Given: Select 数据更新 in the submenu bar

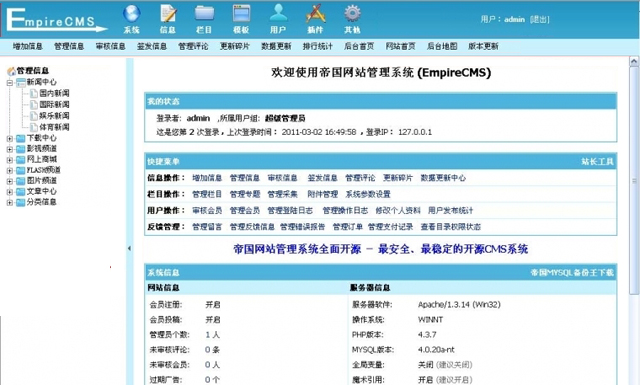Looking at the screenshot, I should pyautogui.click(x=276, y=46).
